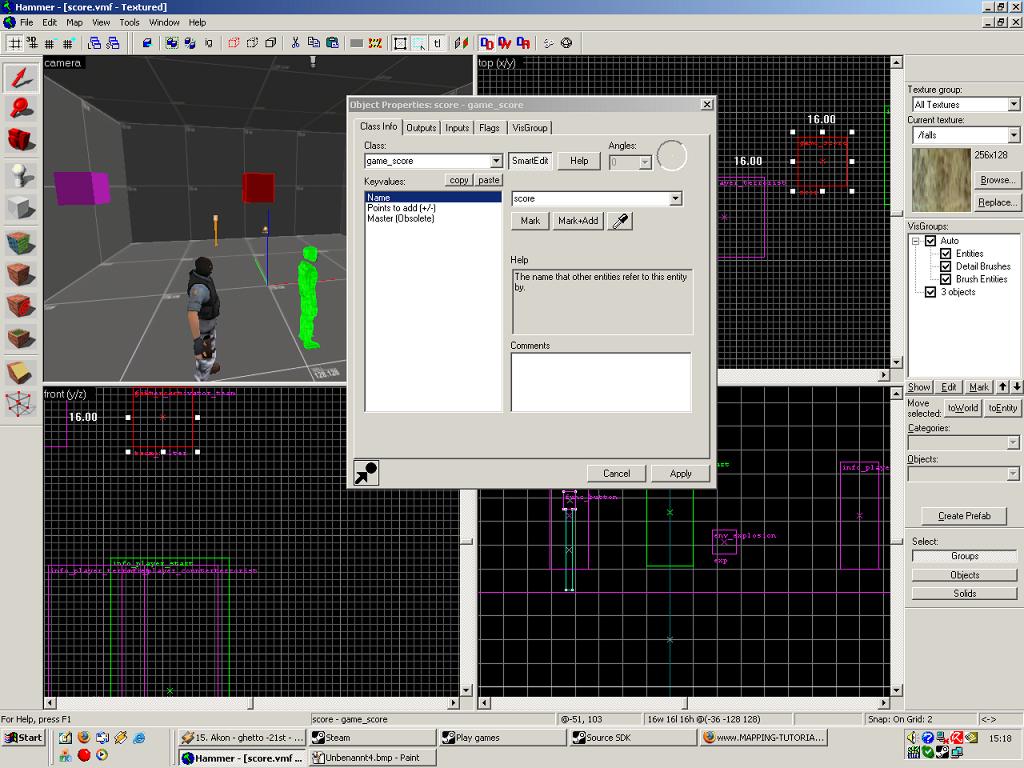Open the Angles dropdown
The width and height of the screenshot is (1024, 768).
click(645, 162)
